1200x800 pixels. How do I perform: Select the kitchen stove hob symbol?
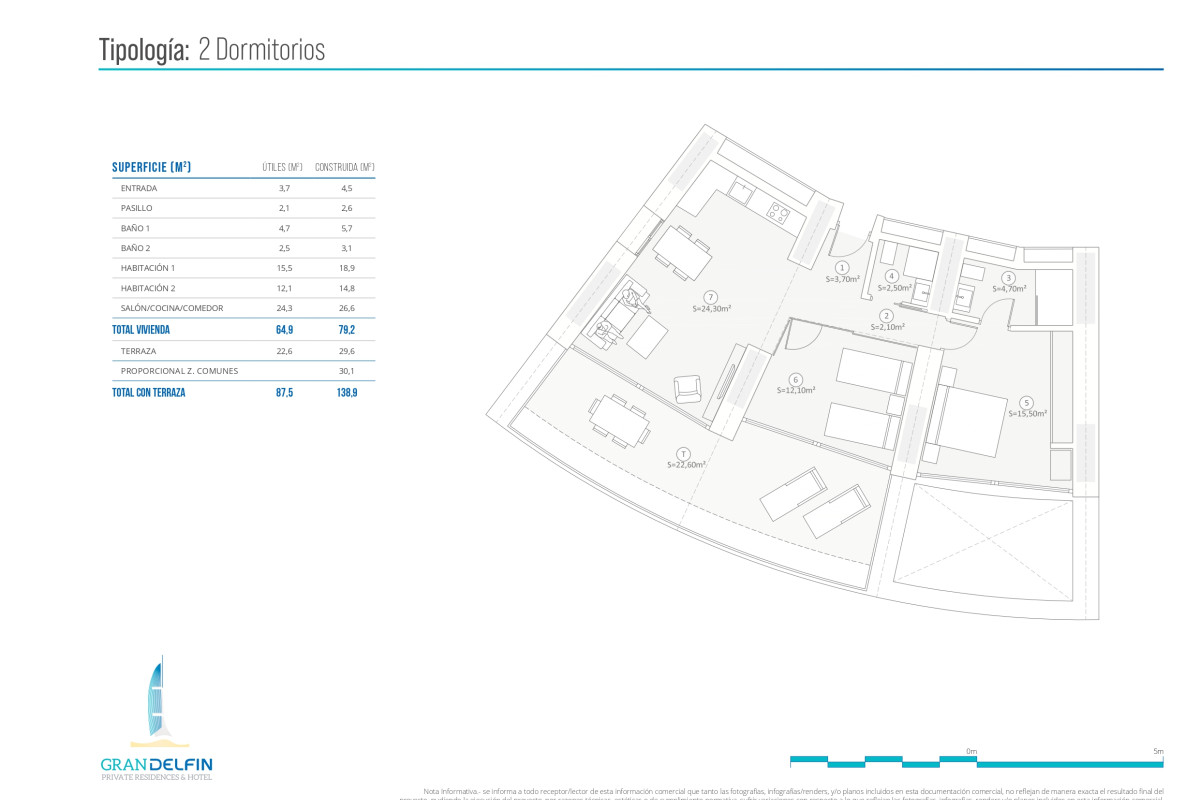[779, 210]
